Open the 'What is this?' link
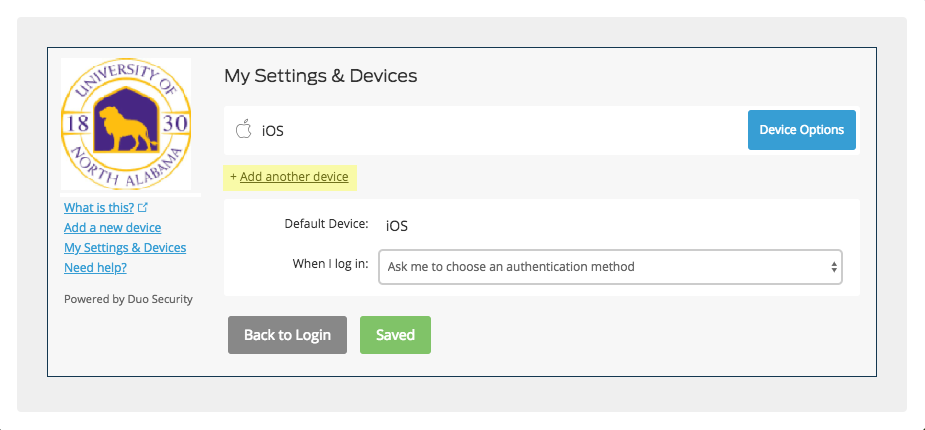Image resolution: width=925 pixels, height=430 pixels. click(x=99, y=208)
